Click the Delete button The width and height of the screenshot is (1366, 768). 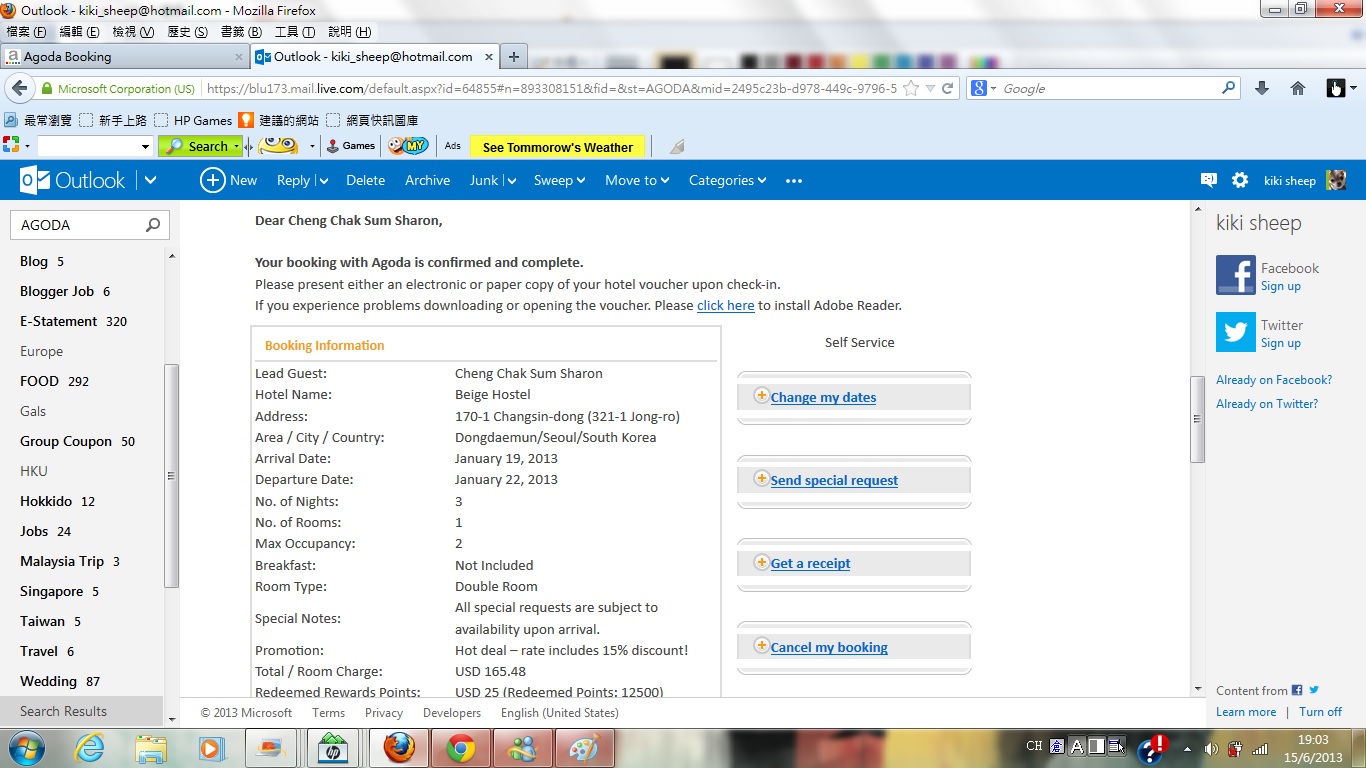coord(365,180)
